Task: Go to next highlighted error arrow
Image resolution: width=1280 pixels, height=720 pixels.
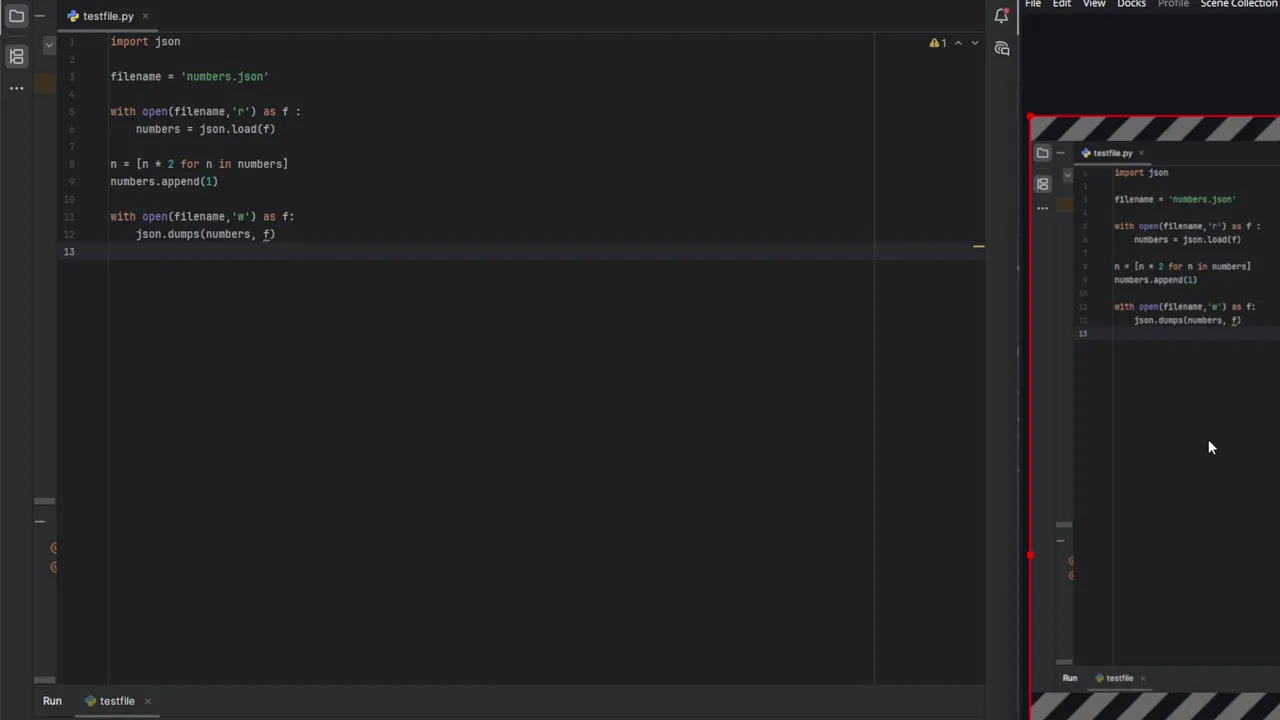Action: pos(975,43)
